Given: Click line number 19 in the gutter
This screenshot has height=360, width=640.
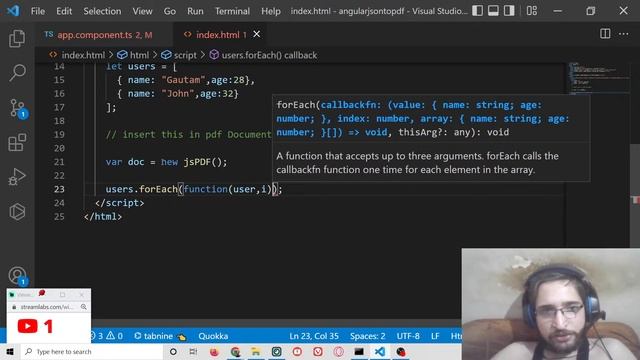Looking at the screenshot, I should click(x=59, y=134).
